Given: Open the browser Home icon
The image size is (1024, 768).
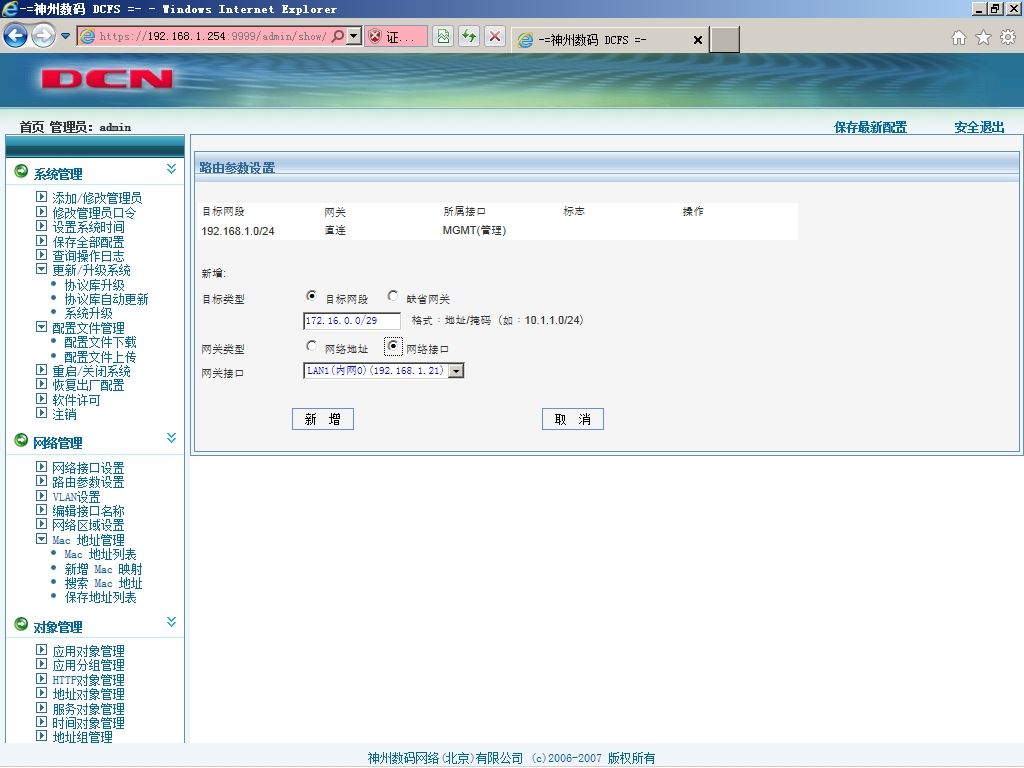Looking at the screenshot, I should 959,37.
